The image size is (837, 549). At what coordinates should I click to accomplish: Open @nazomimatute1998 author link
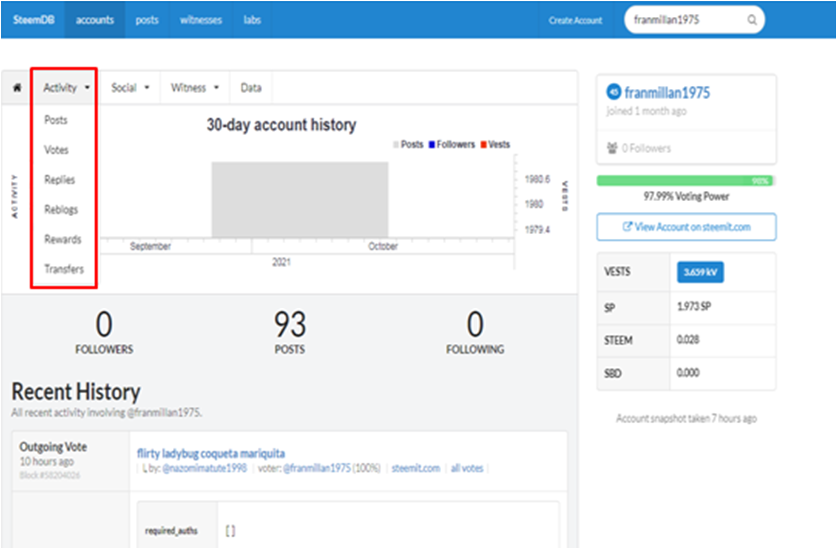204,468
